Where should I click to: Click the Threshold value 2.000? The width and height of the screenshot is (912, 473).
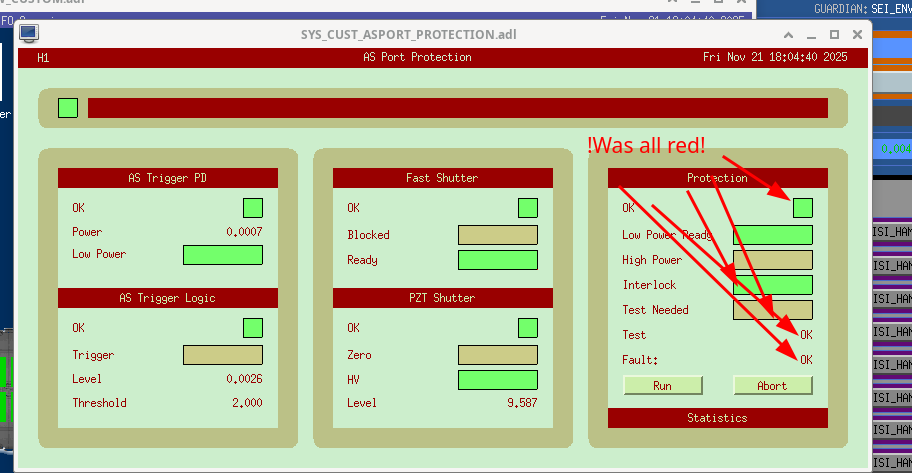click(x=246, y=403)
